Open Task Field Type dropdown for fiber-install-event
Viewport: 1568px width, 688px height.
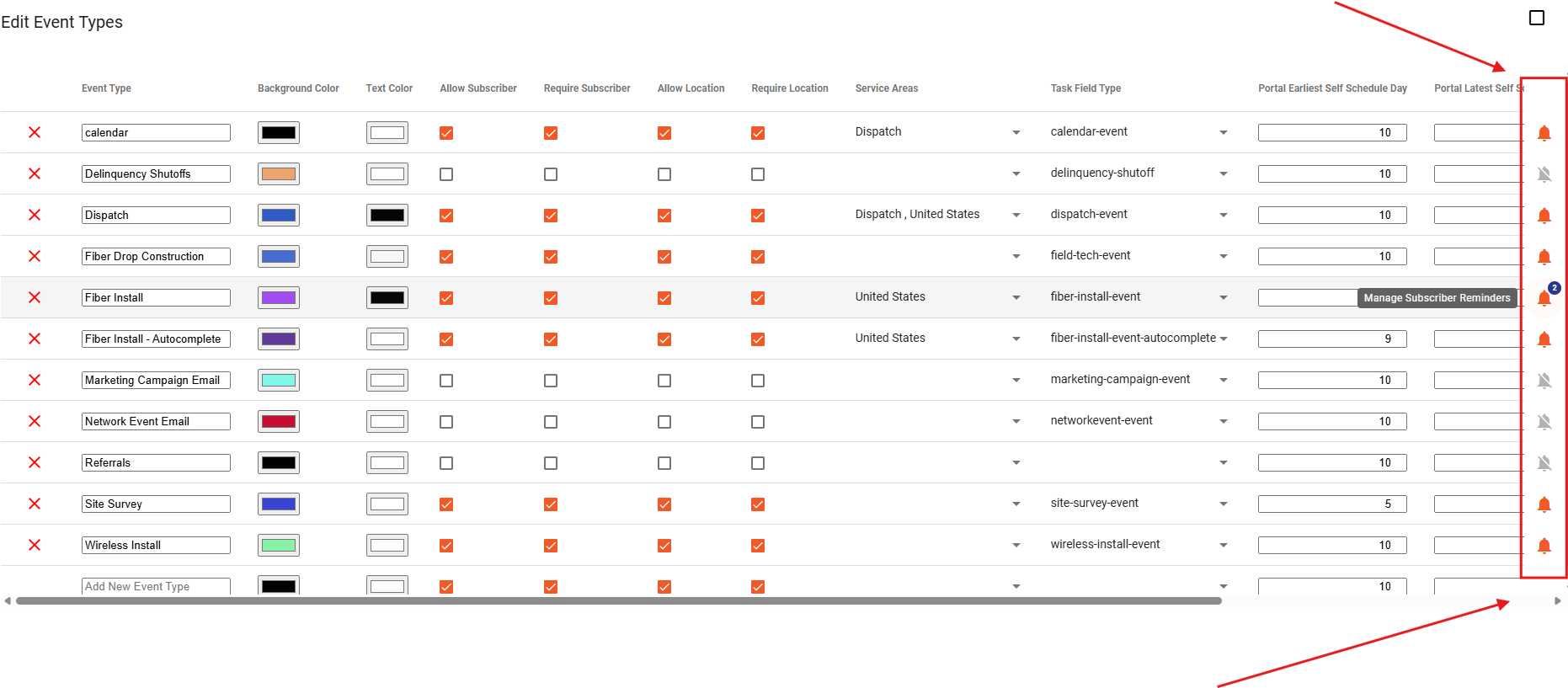click(x=1224, y=297)
